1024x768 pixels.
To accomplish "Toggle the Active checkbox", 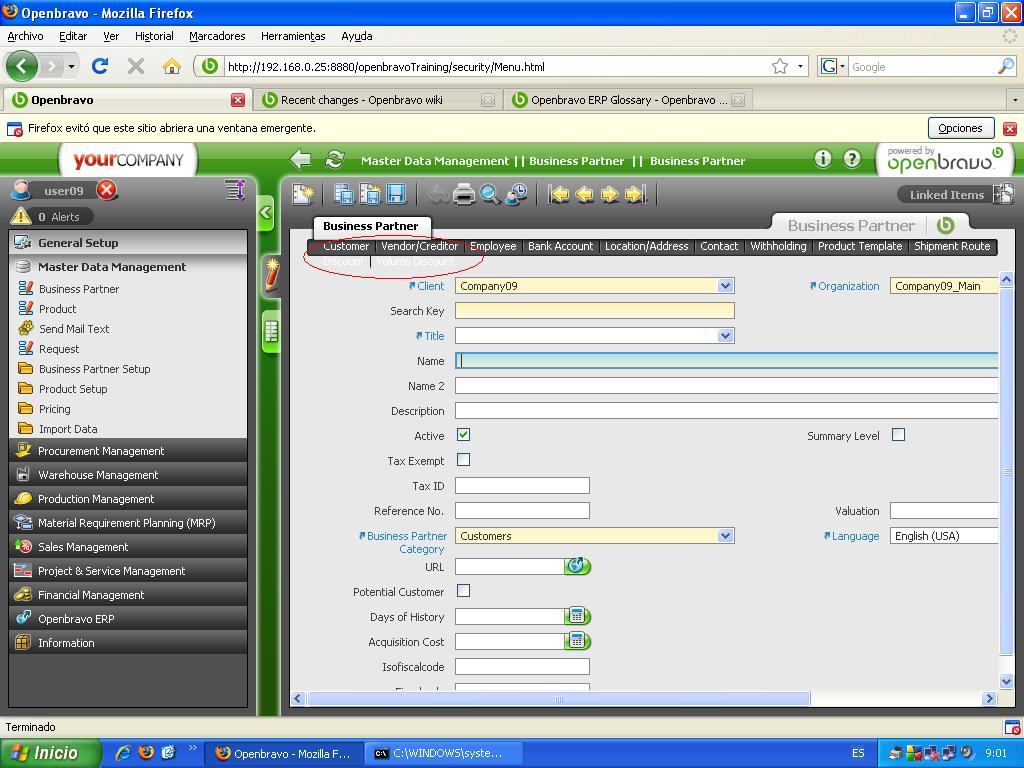I will pyautogui.click(x=463, y=435).
